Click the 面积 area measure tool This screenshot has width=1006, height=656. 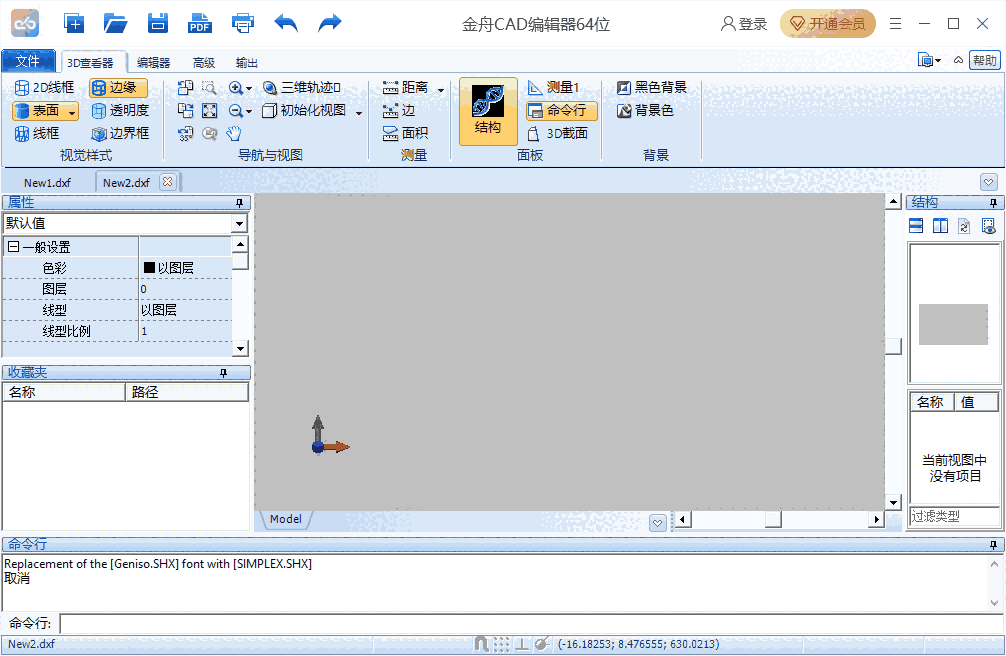[405, 134]
